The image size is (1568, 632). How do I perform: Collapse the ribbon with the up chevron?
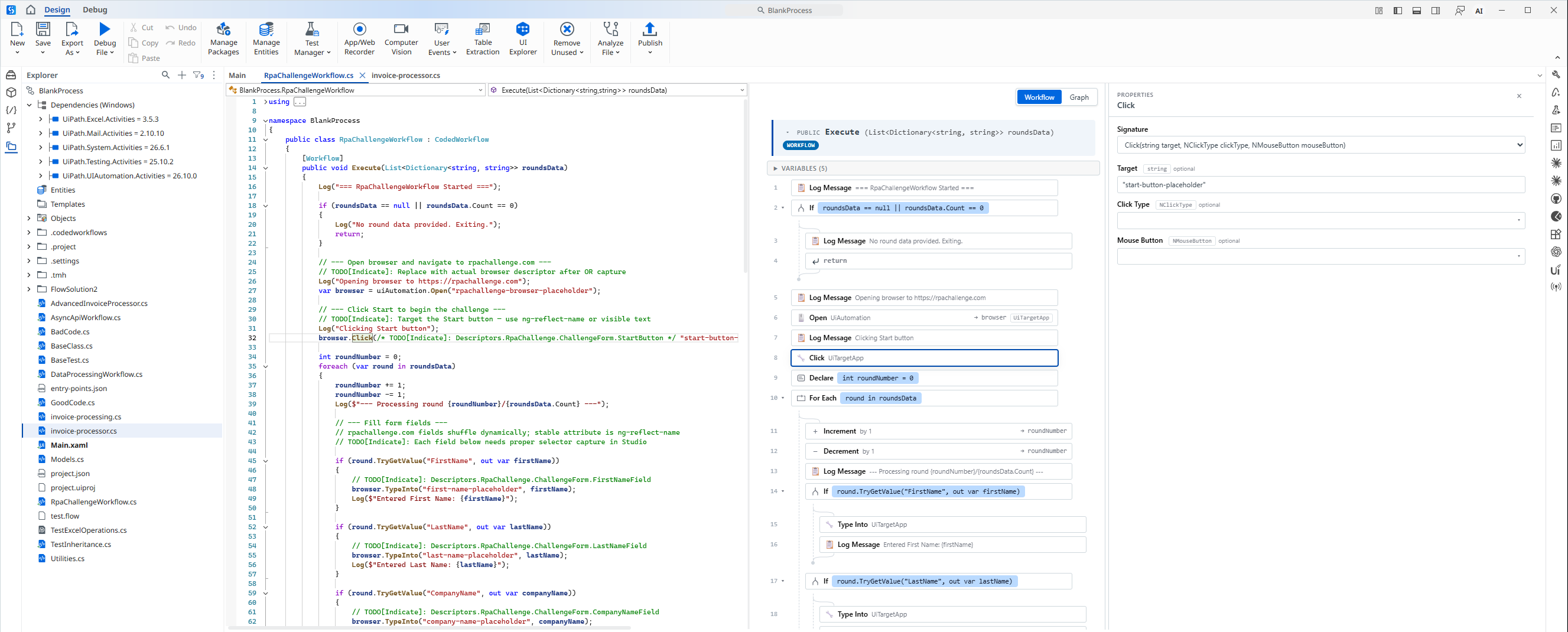(1557, 57)
